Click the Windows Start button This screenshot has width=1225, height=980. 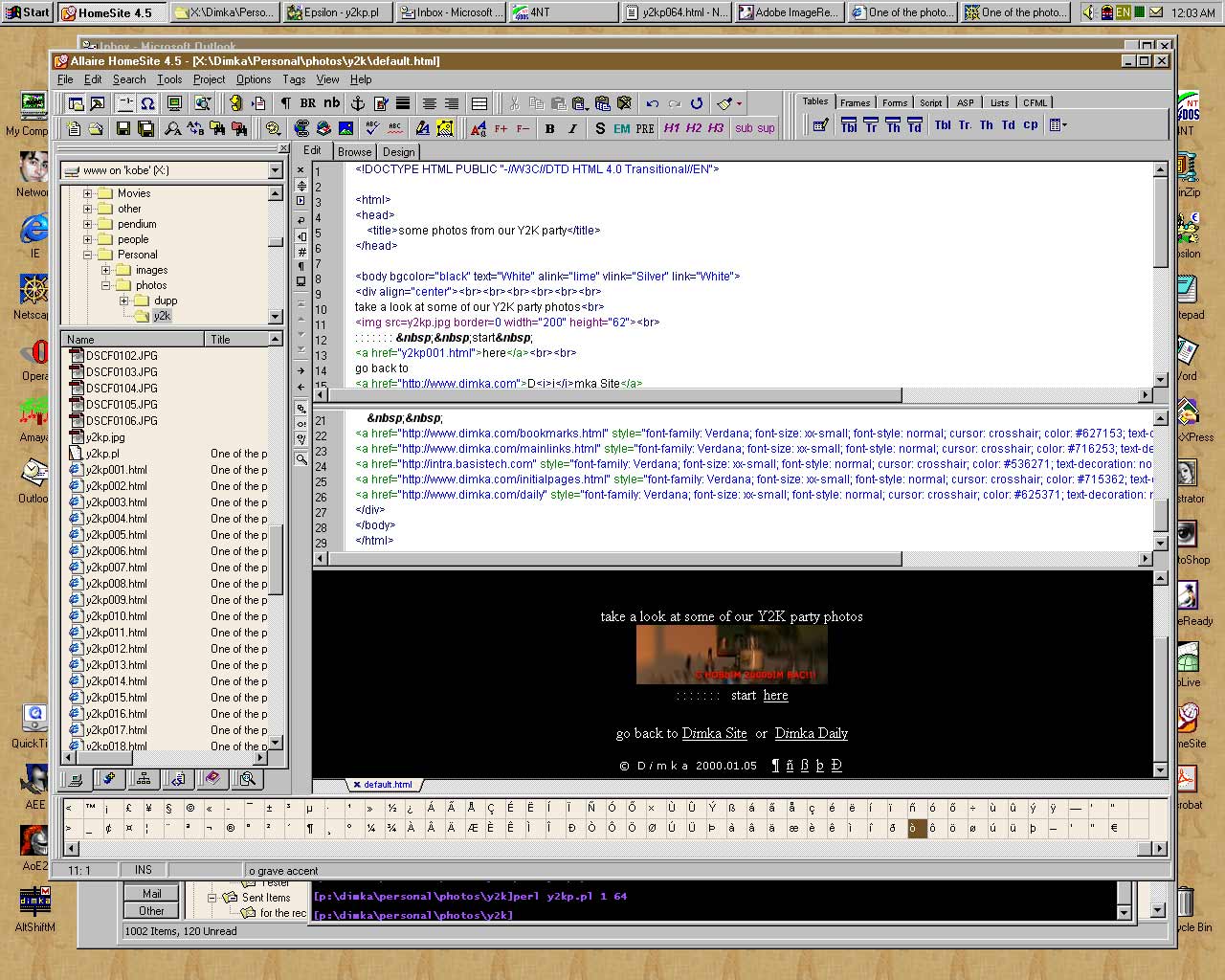point(28,12)
